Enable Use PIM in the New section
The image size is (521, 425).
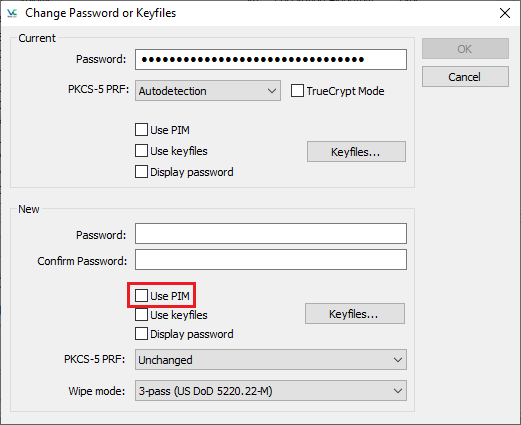point(141,296)
